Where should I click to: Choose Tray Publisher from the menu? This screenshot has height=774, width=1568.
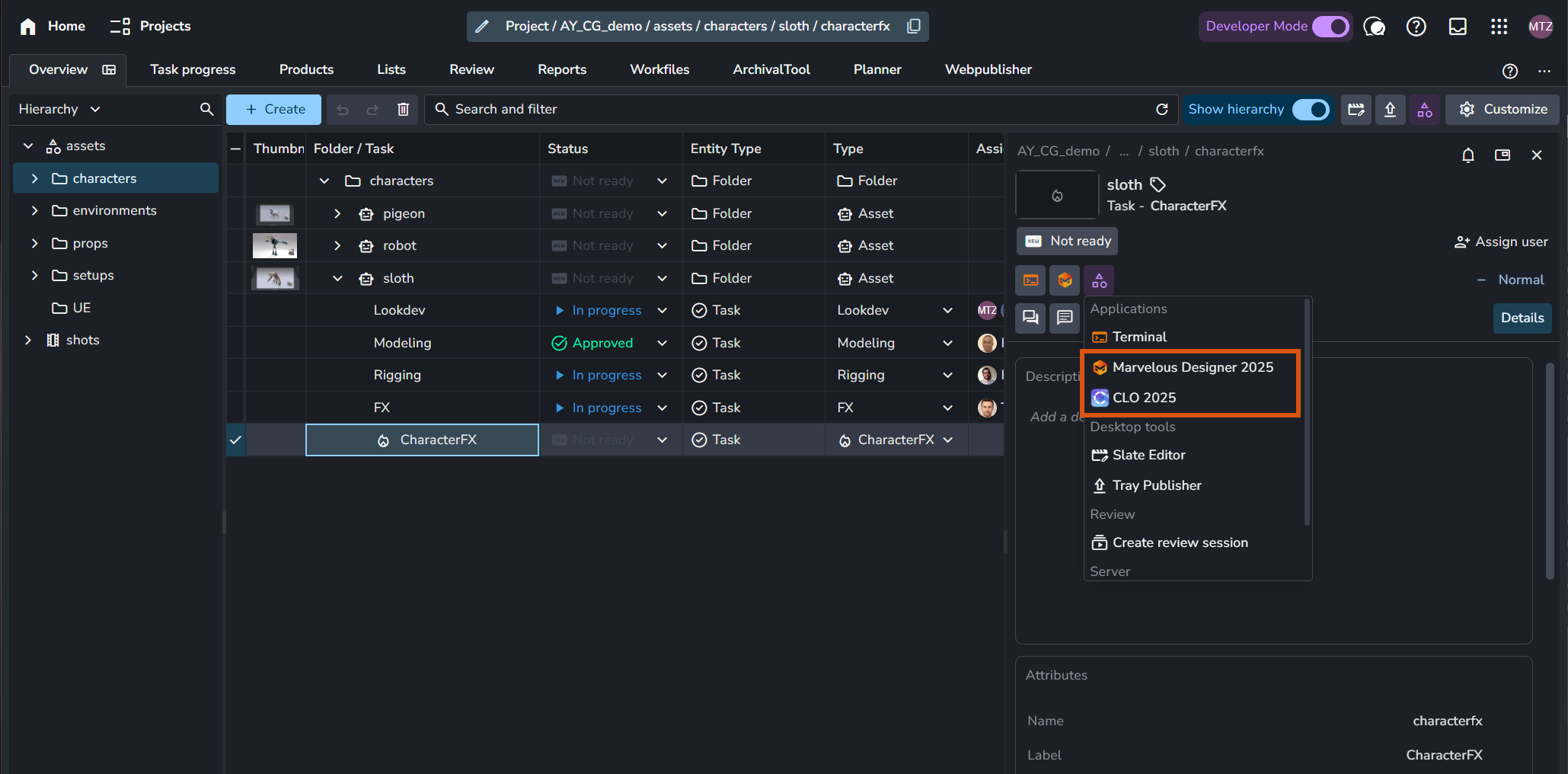[x=1194, y=485]
